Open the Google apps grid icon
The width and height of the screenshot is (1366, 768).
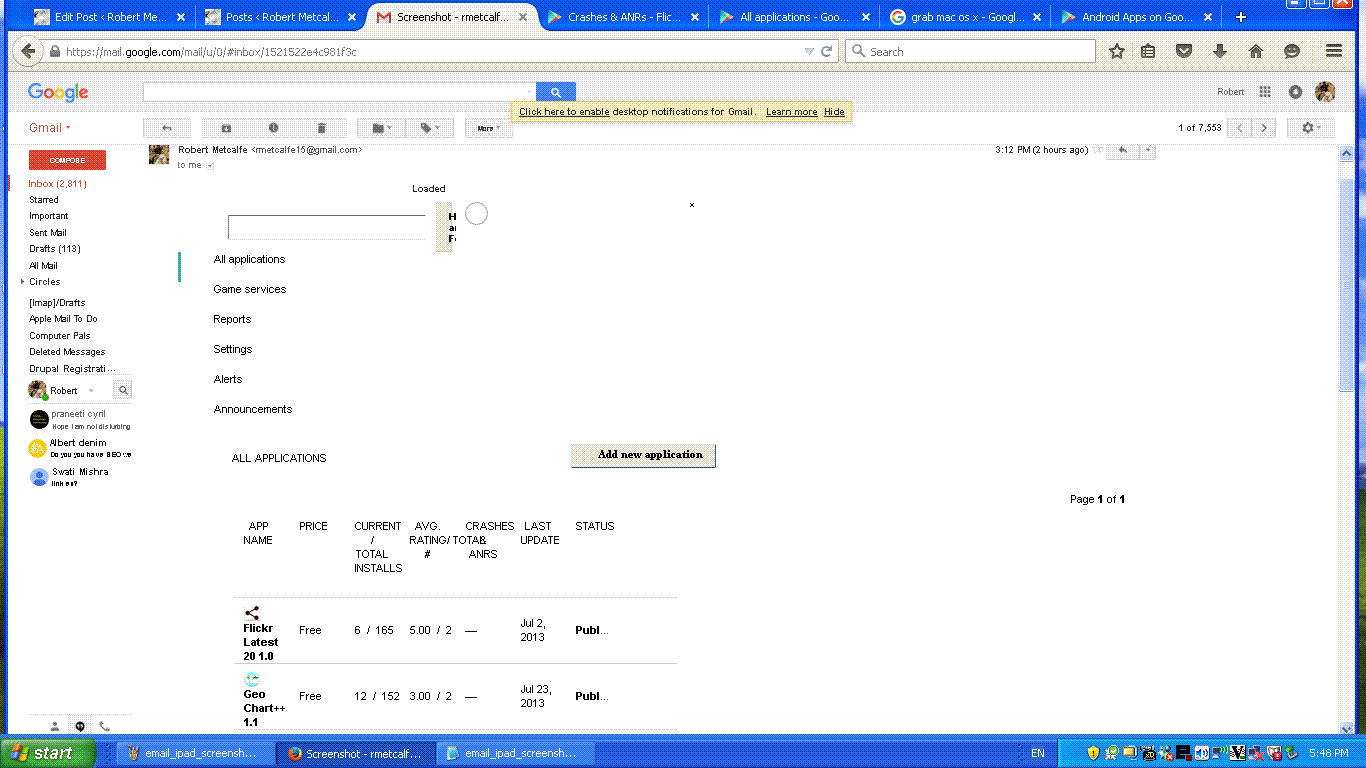[1265, 92]
